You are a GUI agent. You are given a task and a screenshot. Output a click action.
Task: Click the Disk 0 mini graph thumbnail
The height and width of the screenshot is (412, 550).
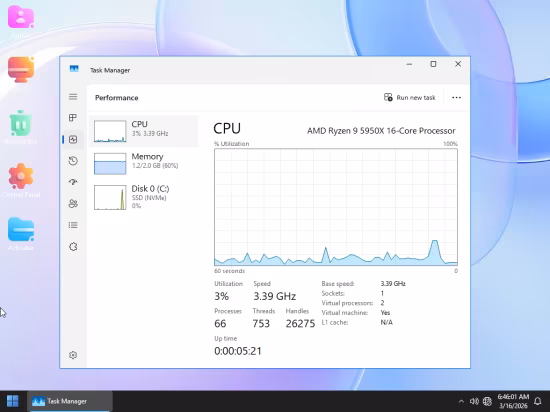point(110,197)
